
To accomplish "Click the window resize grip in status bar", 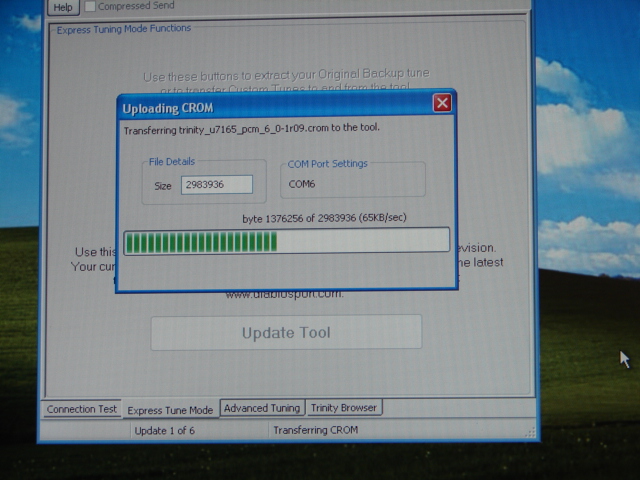I will coord(529,431).
